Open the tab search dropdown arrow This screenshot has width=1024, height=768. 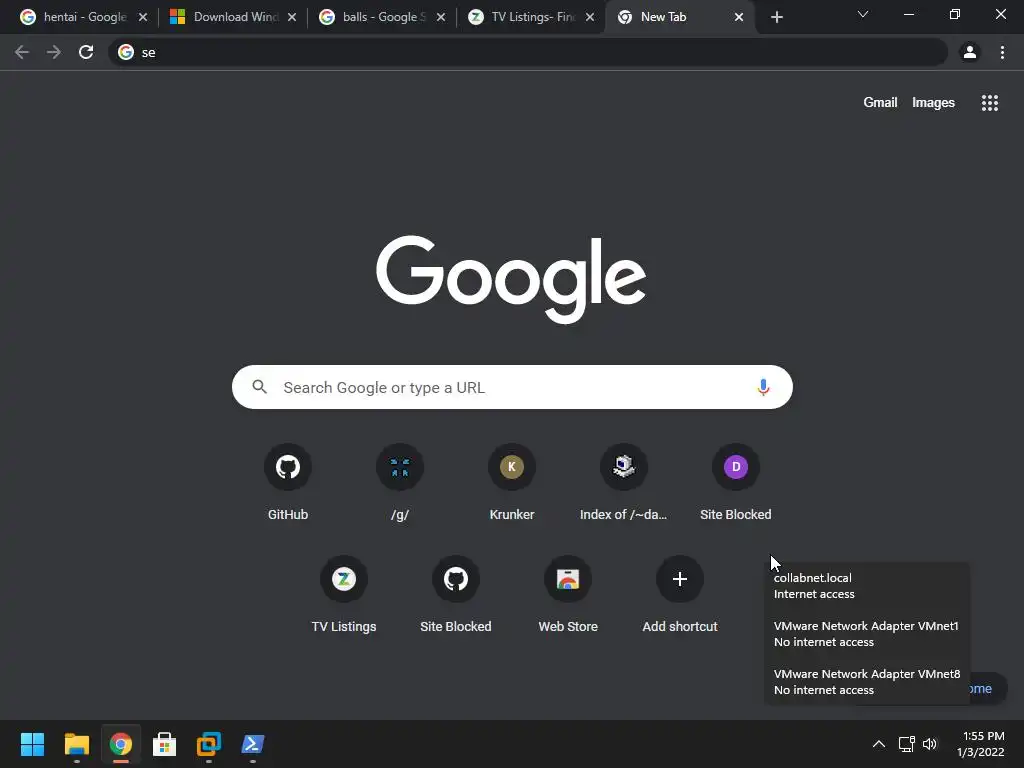pyautogui.click(x=863, y=14)
